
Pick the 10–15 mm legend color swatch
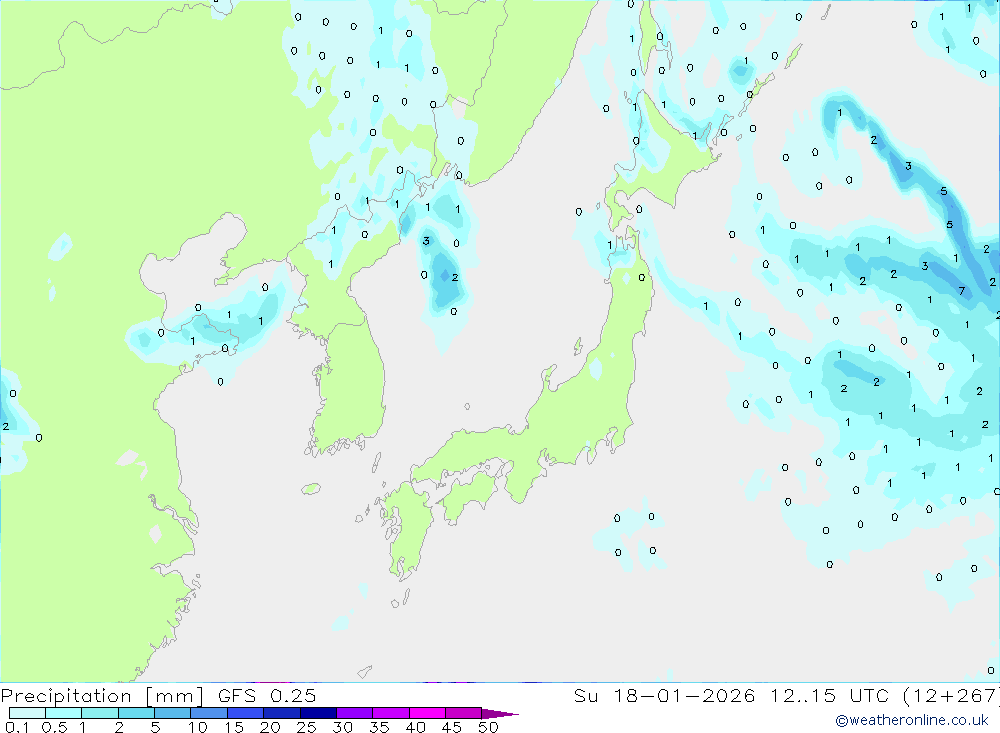pos(209,713)
